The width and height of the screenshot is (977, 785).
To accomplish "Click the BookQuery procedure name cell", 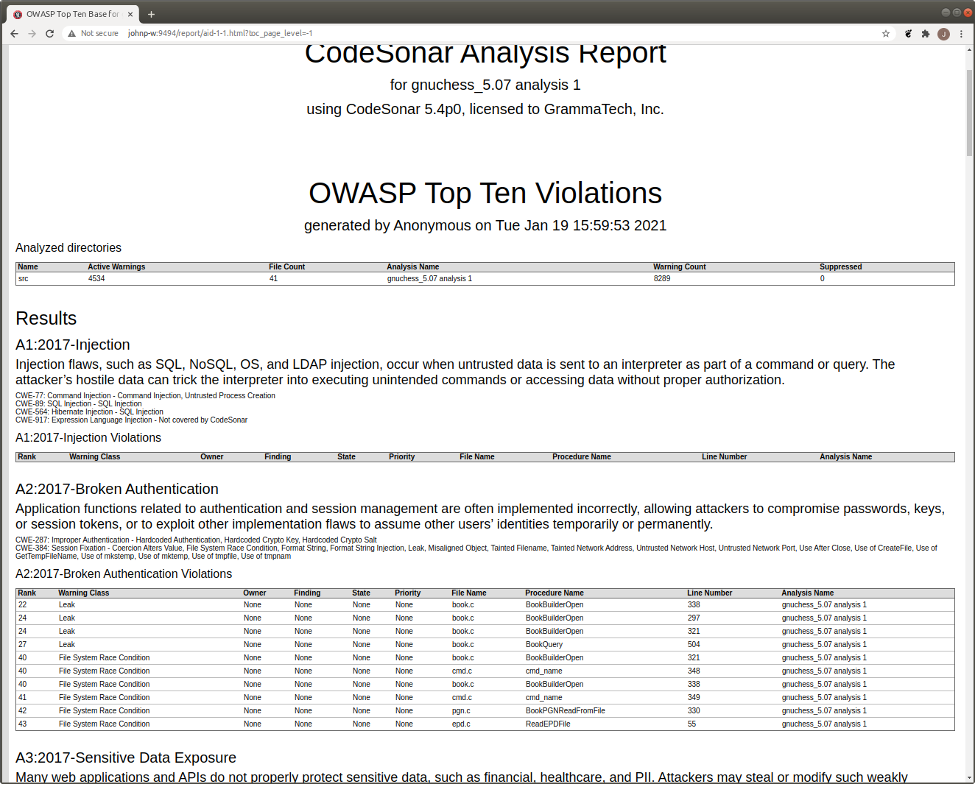I will click(544, 644).
